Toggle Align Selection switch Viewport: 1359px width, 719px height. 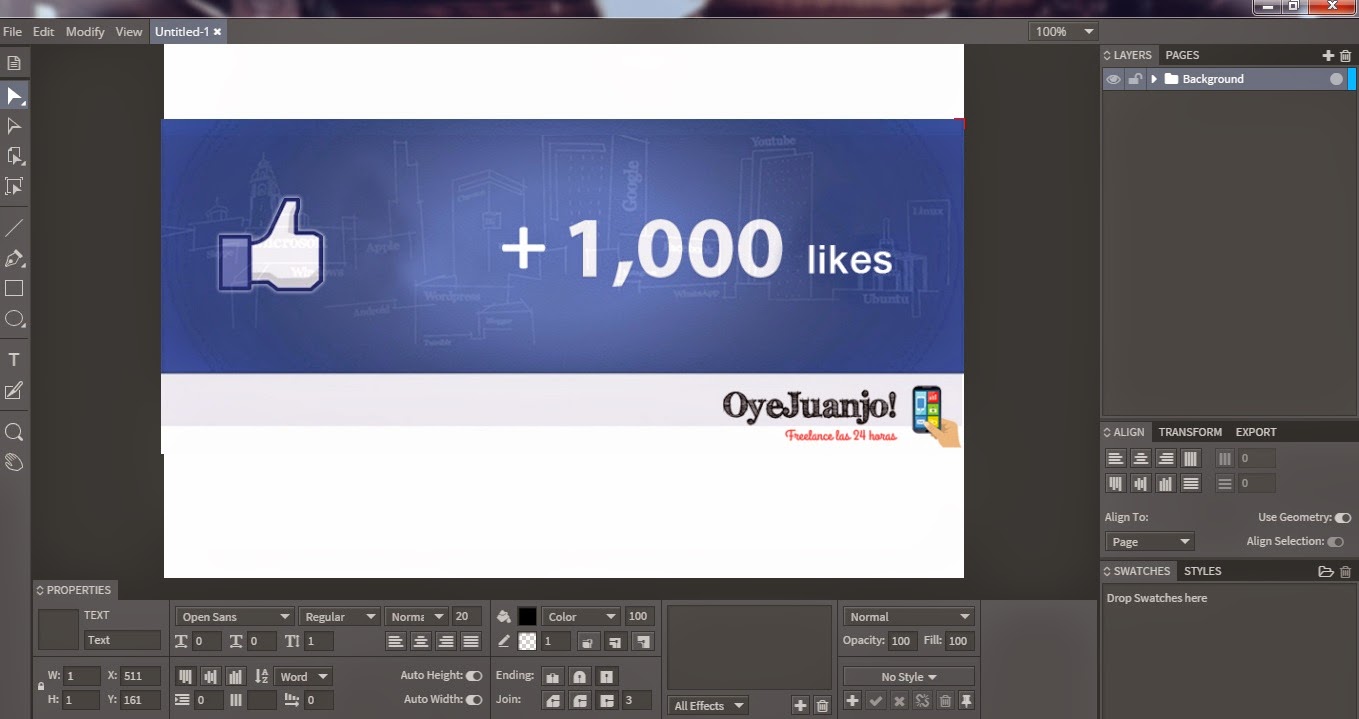(x=1336, y=542)
